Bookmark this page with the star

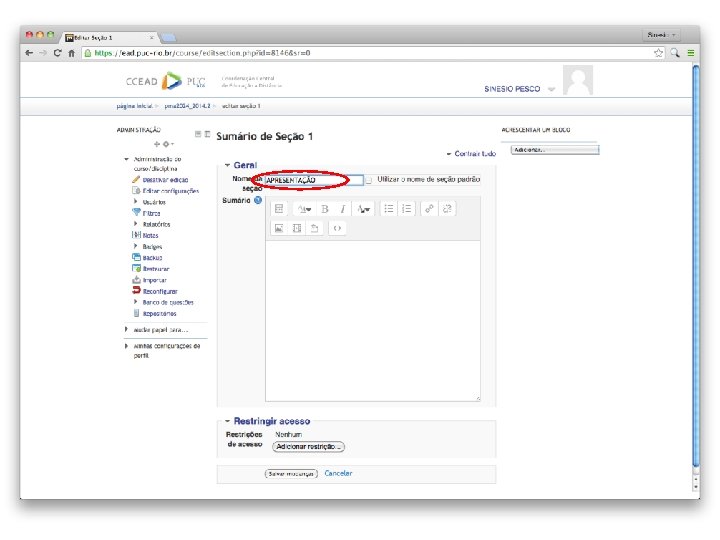point(658,53)
